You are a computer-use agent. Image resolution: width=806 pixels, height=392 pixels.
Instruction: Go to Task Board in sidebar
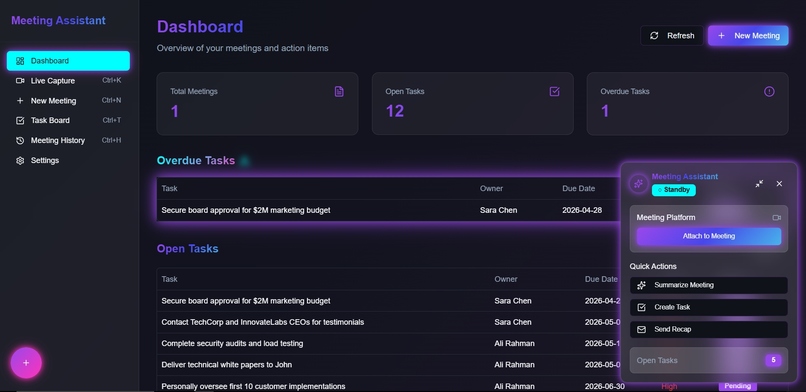[x=68, y=120]
